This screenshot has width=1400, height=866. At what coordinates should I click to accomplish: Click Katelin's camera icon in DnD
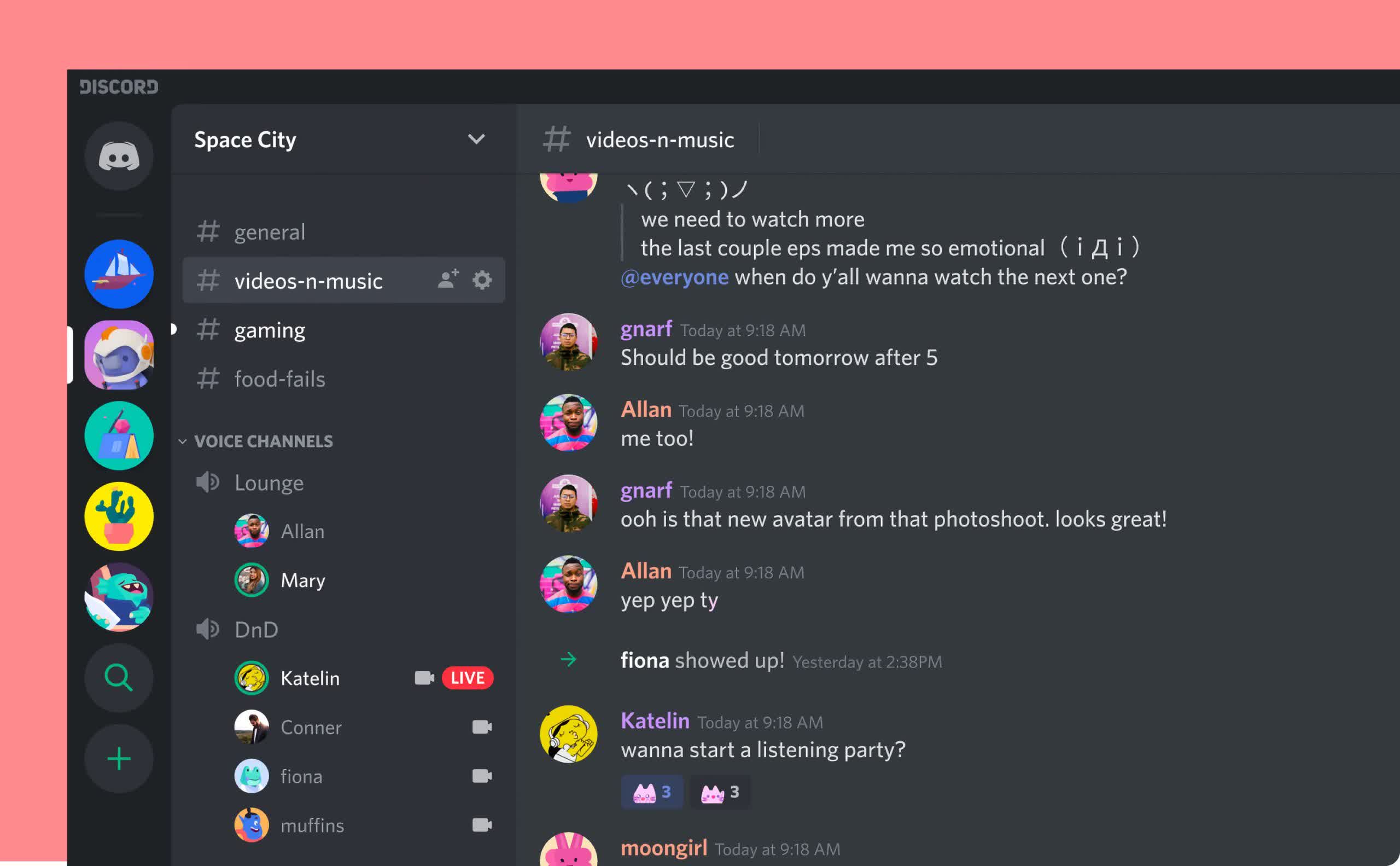[424, 678]
